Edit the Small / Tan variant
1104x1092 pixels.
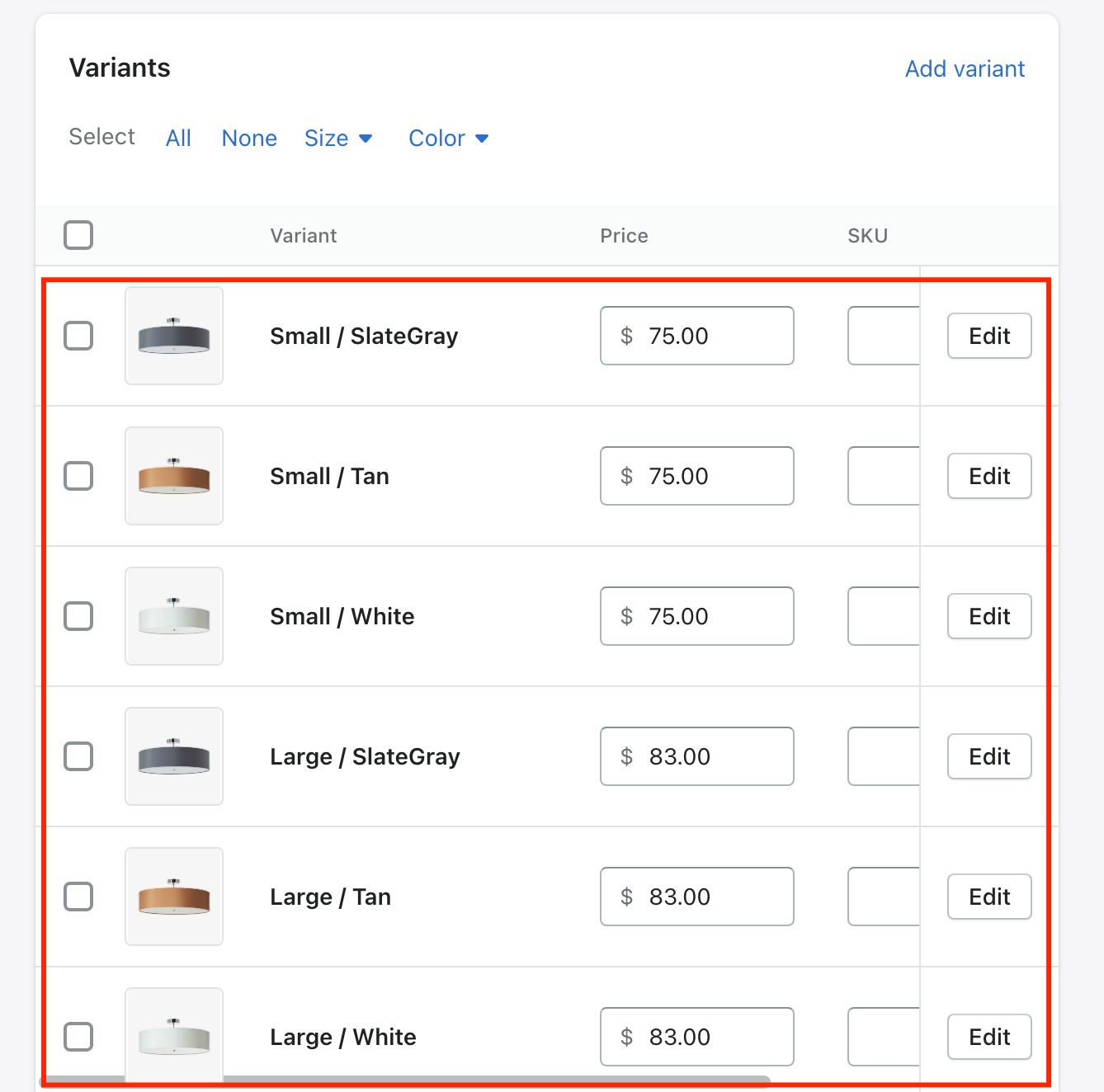click(x=989, y=476)
